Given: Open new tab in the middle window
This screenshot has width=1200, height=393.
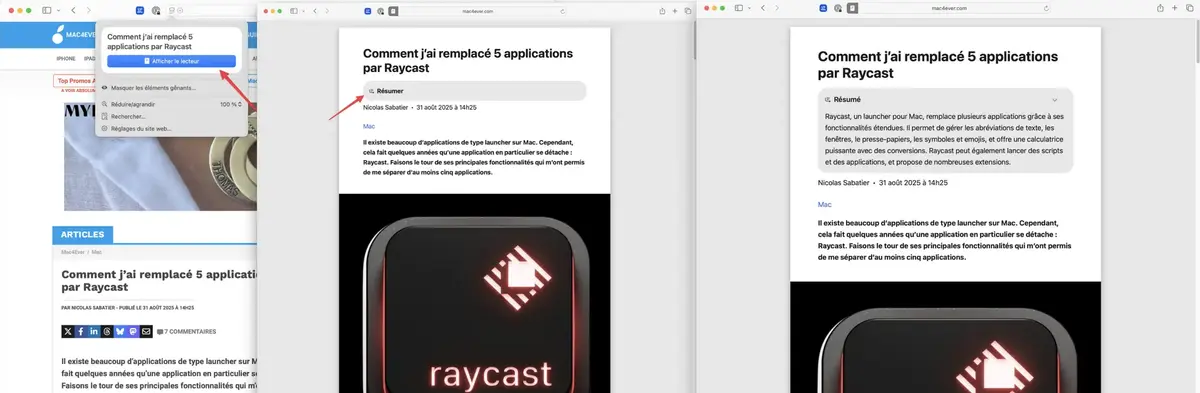Looking at the screenshot, I should click(x=675, y=10).
